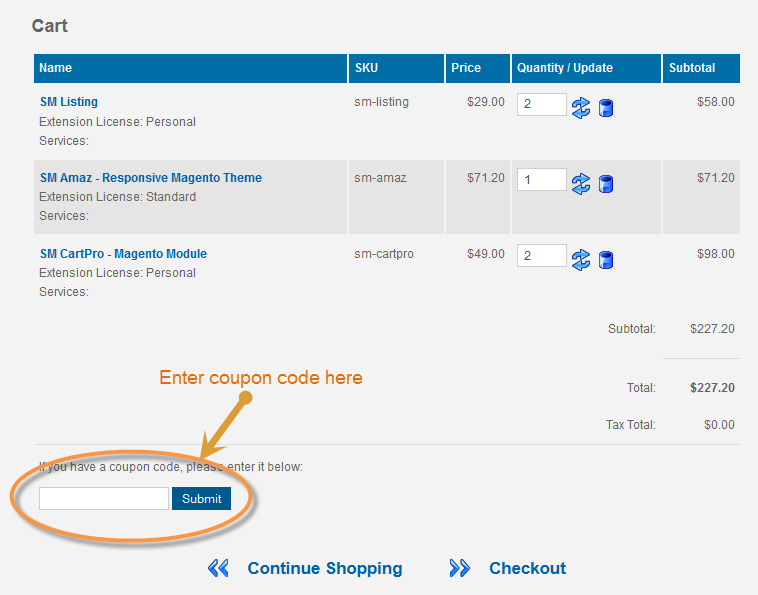This screenshot has height=595, width=758.
Task: Click the Continue Shopping link
Action: (325, 568)
